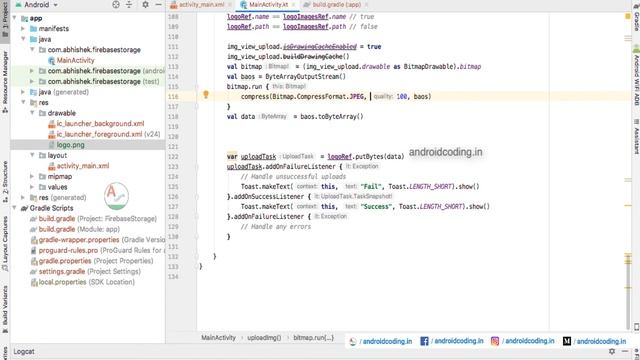The width and height of the screenshot is (640, 360).
Task: Collapse the drawable folder
Action: coord(32,113)
